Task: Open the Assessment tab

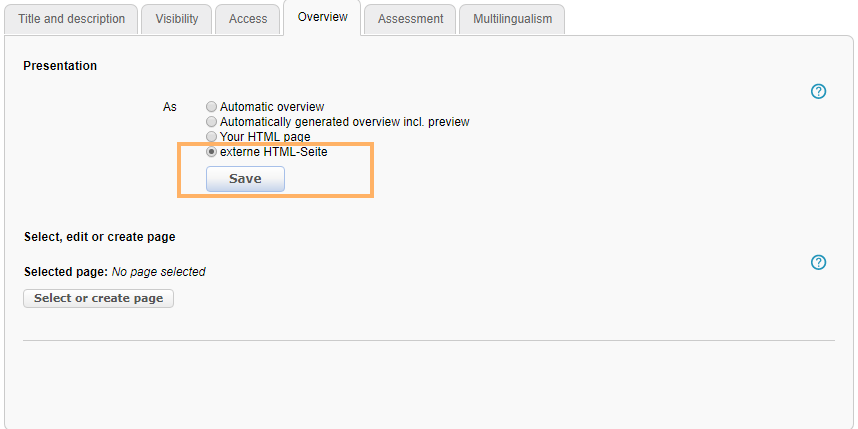Action: [x=410, y=19]
